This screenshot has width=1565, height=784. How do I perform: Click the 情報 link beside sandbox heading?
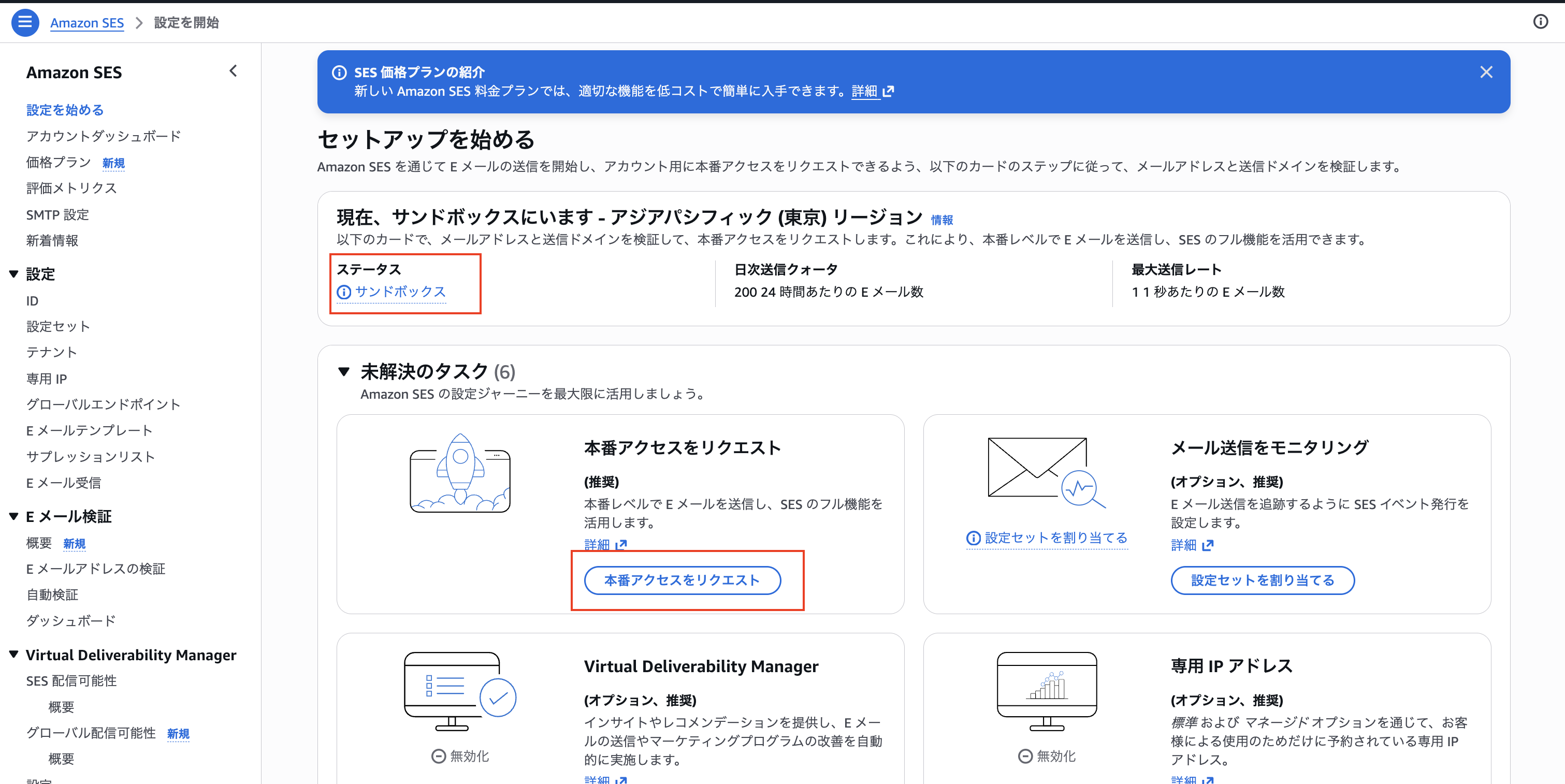pyautogui.click(x=941, y=220)
